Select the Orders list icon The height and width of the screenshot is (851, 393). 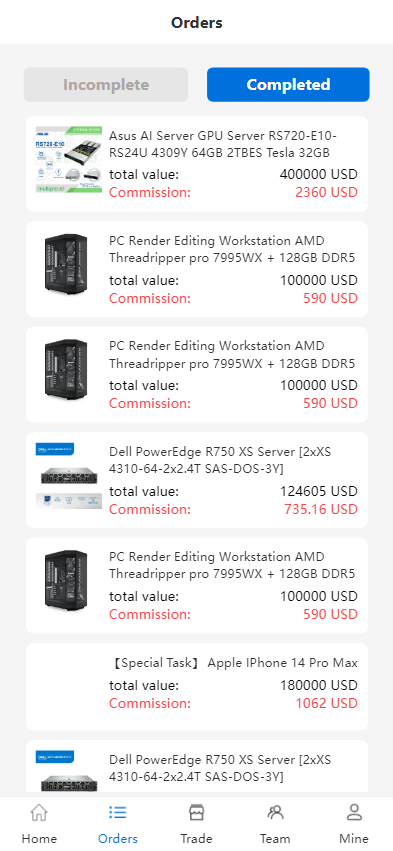[x=118, y=812]
